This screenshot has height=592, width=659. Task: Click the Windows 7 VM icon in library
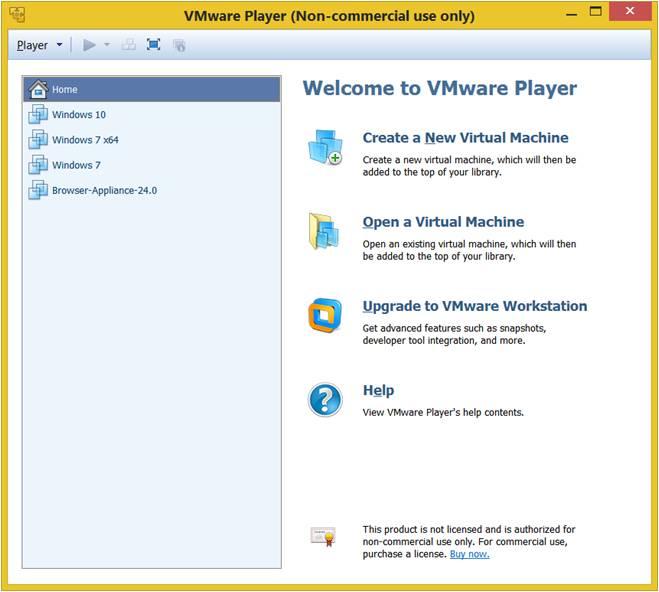[38, 165]
